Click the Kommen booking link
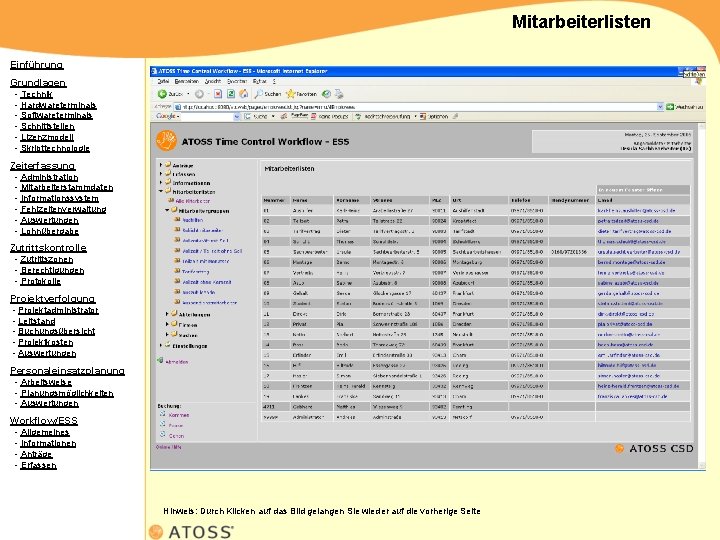The width and height of the screenshot is (720, 540). click(179, 415)
